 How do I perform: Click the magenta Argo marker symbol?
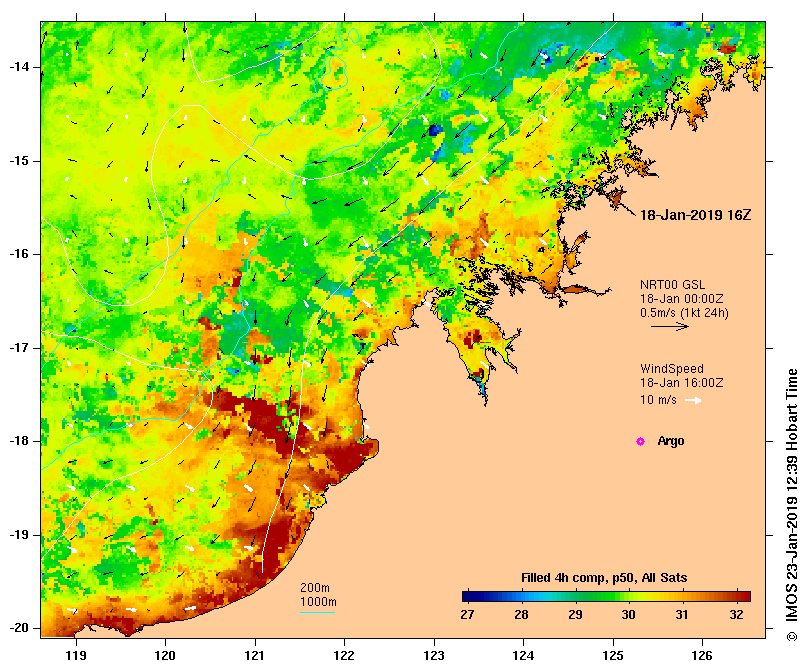[640, 441]
